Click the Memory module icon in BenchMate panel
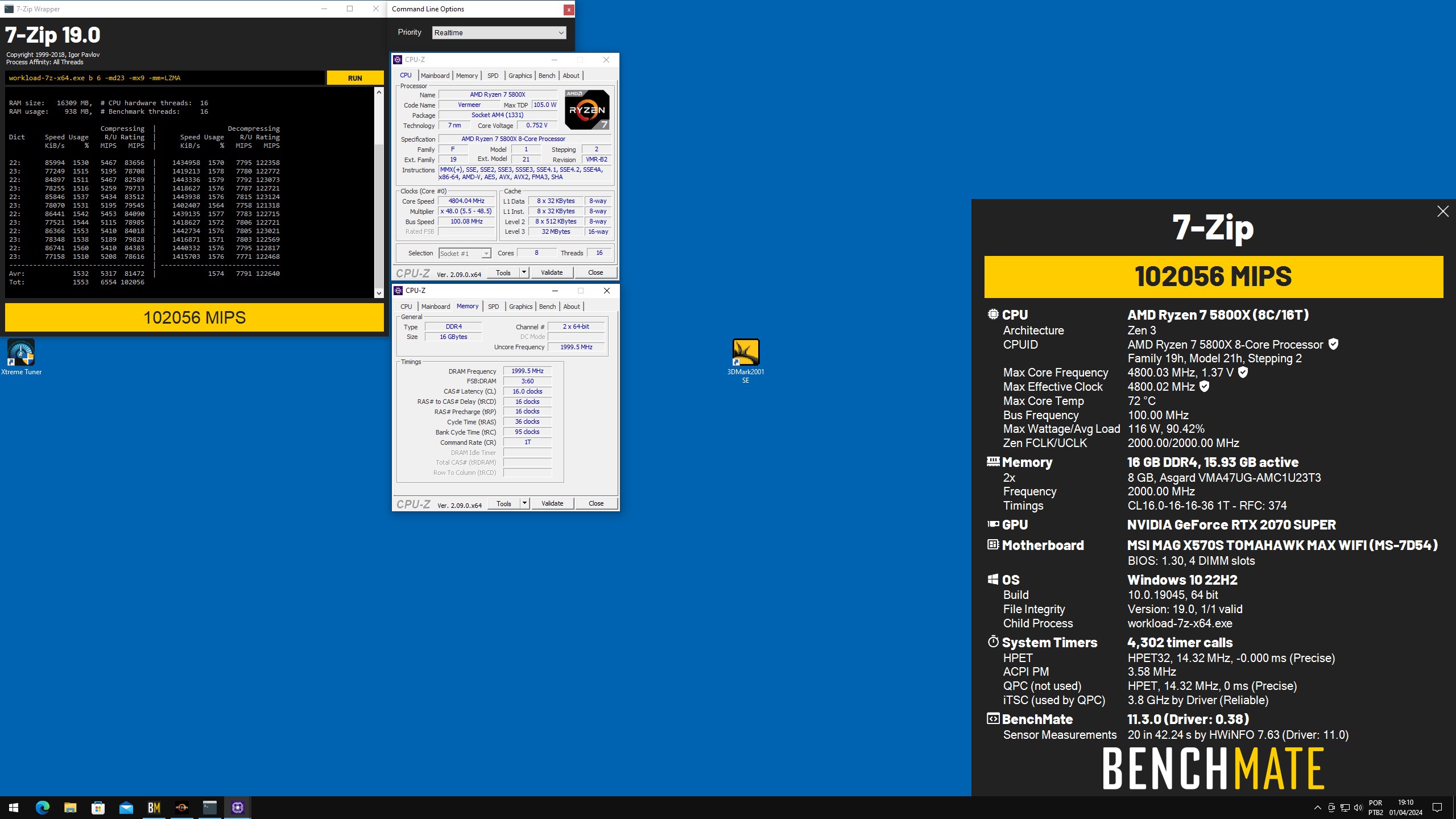This screenshot has height=819, width=1456. [993, 461]
